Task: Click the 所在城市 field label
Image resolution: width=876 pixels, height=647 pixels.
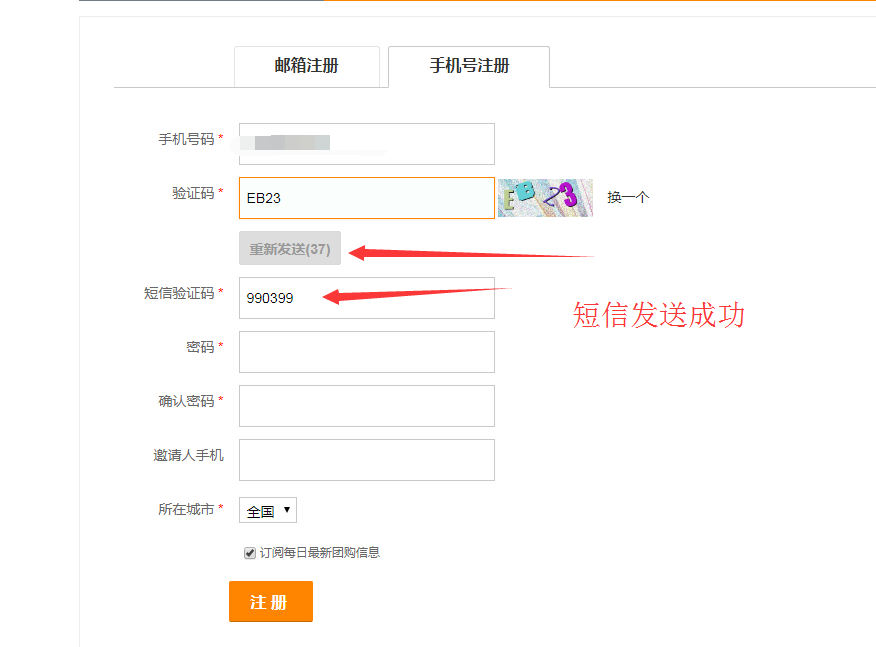Action: (x=186, y=510)
